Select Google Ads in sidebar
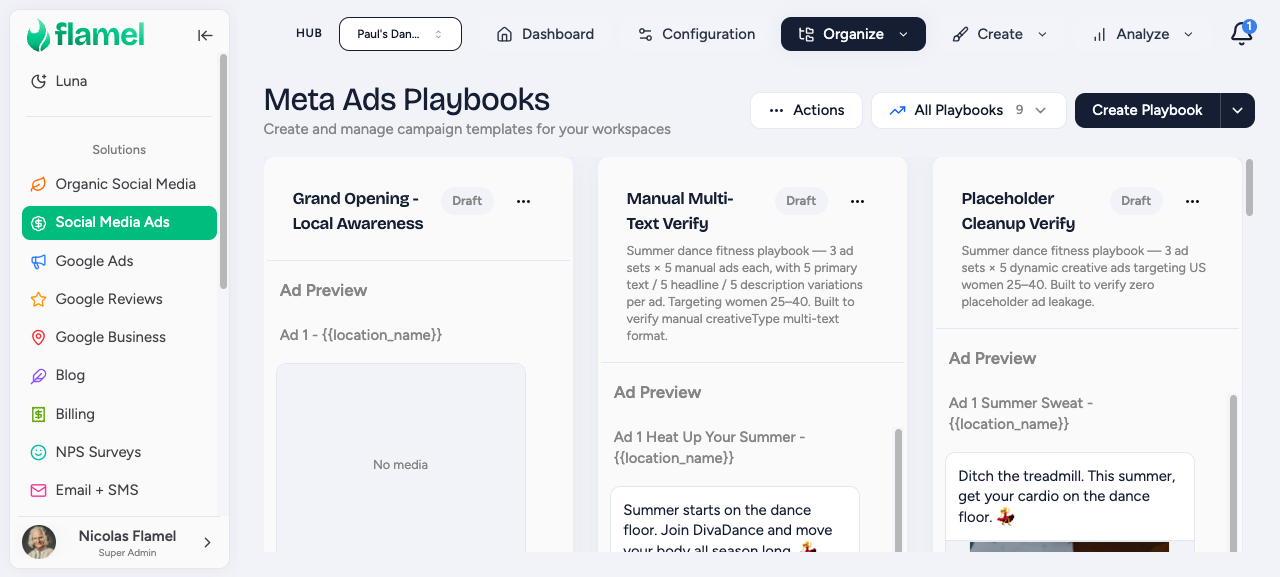The image size is (1280, 577). [119, 261]
